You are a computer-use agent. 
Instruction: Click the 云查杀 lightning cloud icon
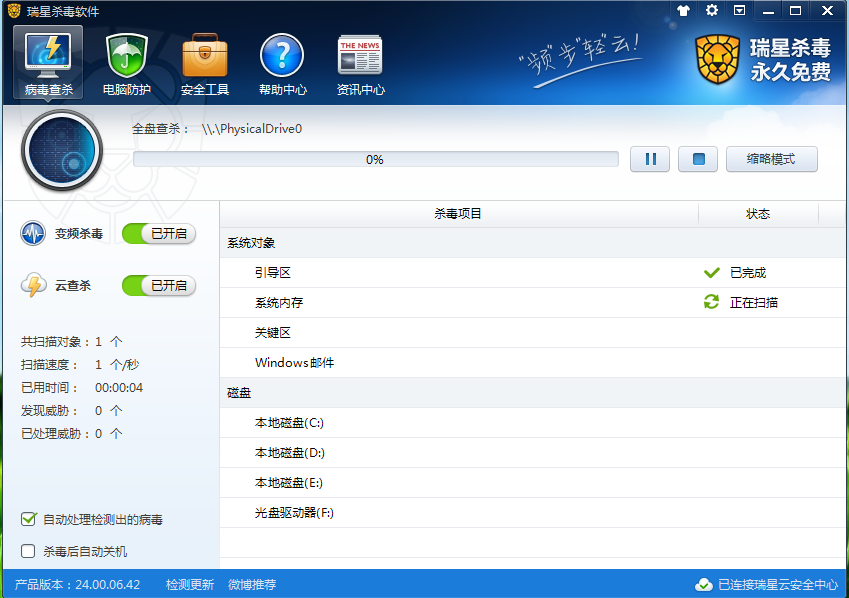click(x=33, y=285)
